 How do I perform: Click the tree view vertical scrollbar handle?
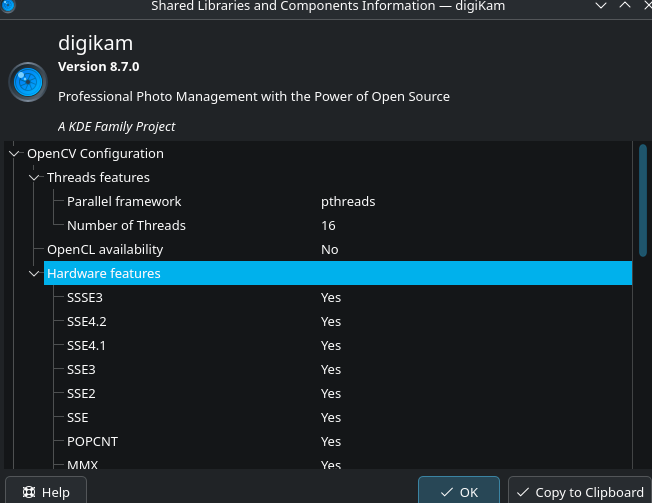coord(643,200)
